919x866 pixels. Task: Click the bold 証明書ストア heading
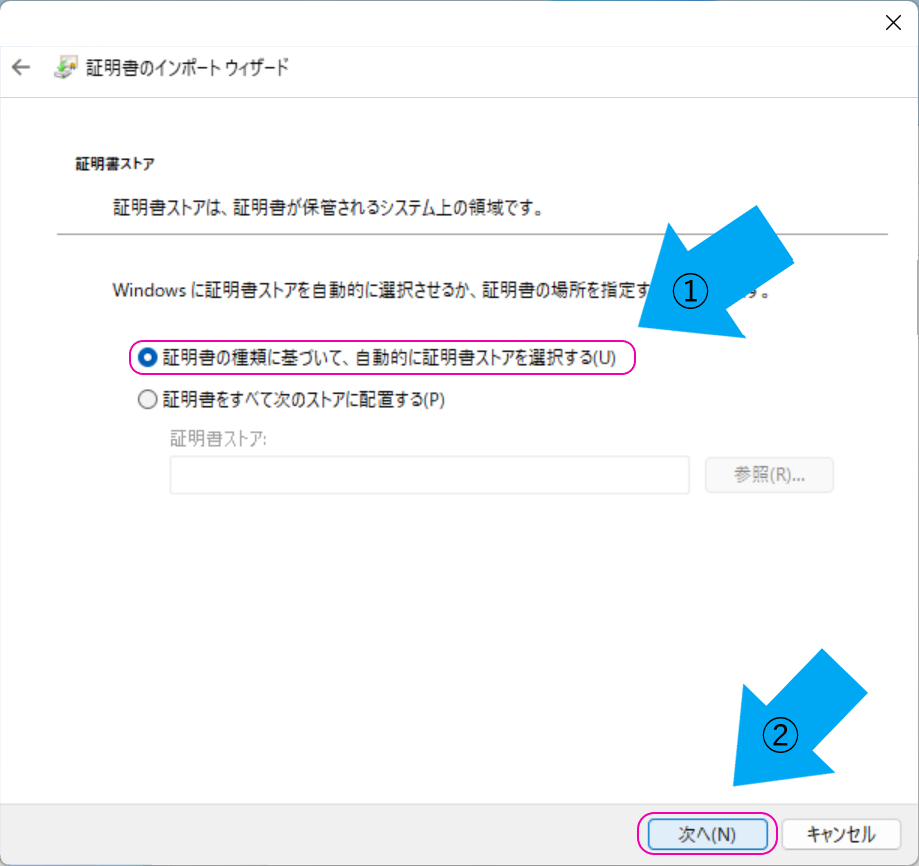pyautogui.click(x=115, y=163)
